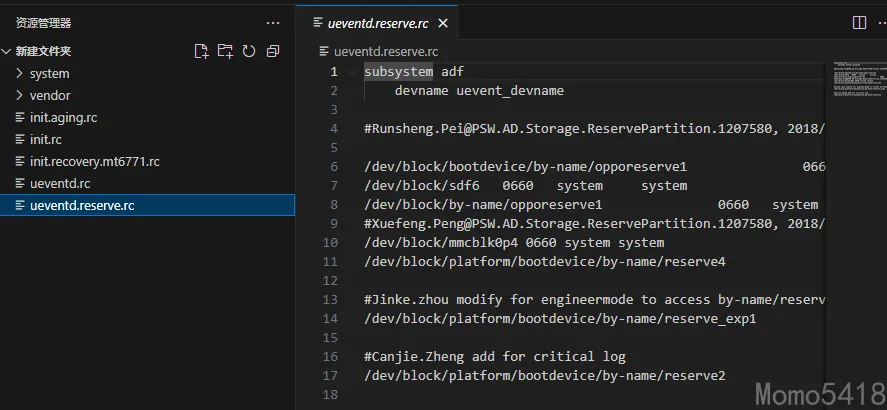This screenshot has height=410, width=887.
Task: Fold the subsystem adf block at line 1
Action: point(352,72)
